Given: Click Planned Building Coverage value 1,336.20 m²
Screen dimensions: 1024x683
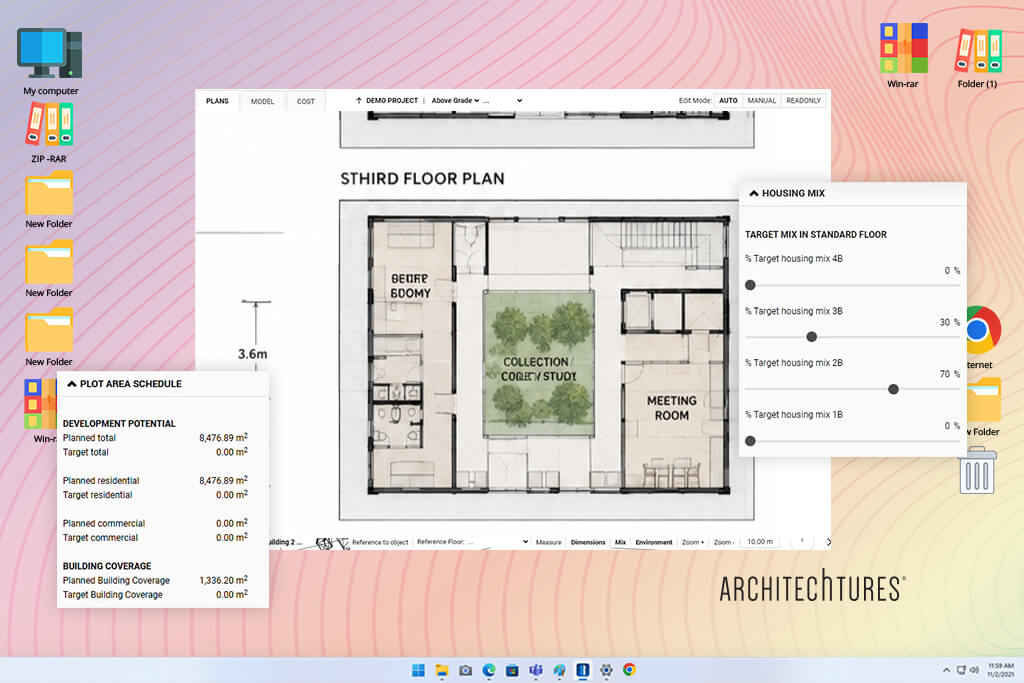Looking at the screenshot, I should [x=223, y=580].
